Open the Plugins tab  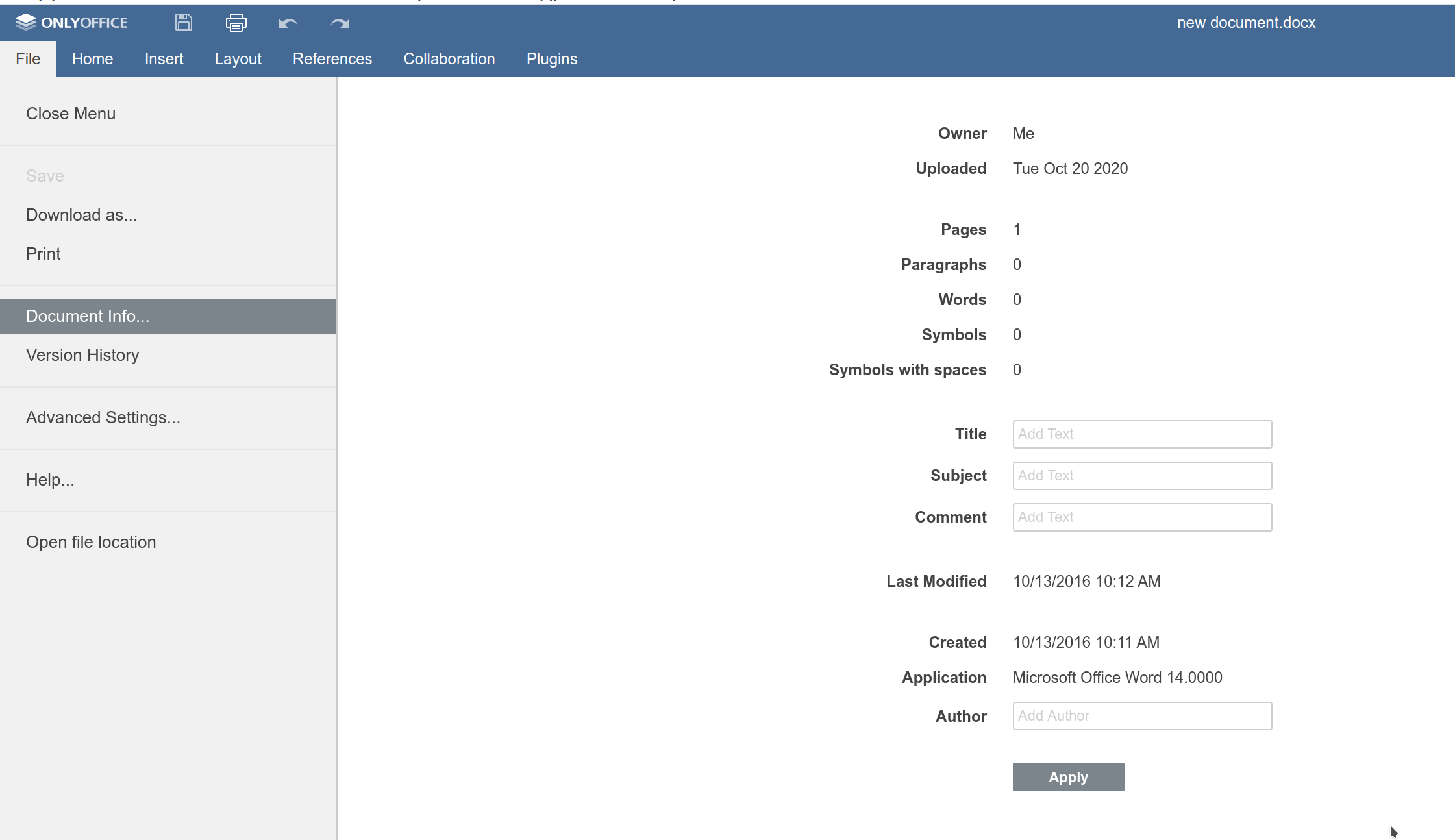(x=551, y=58)
